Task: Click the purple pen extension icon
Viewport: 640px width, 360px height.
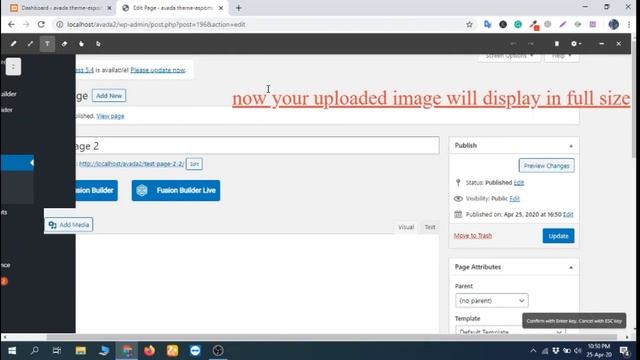Action: pyautogui.click(x=563, y=24)
